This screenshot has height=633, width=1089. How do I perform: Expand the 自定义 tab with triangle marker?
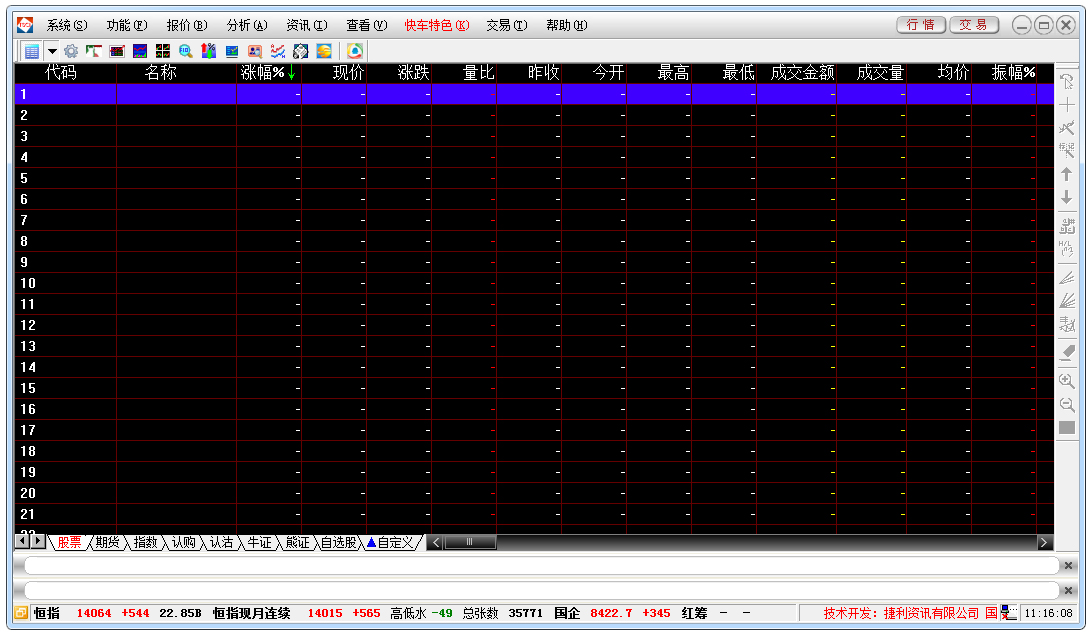pos(390,543)
